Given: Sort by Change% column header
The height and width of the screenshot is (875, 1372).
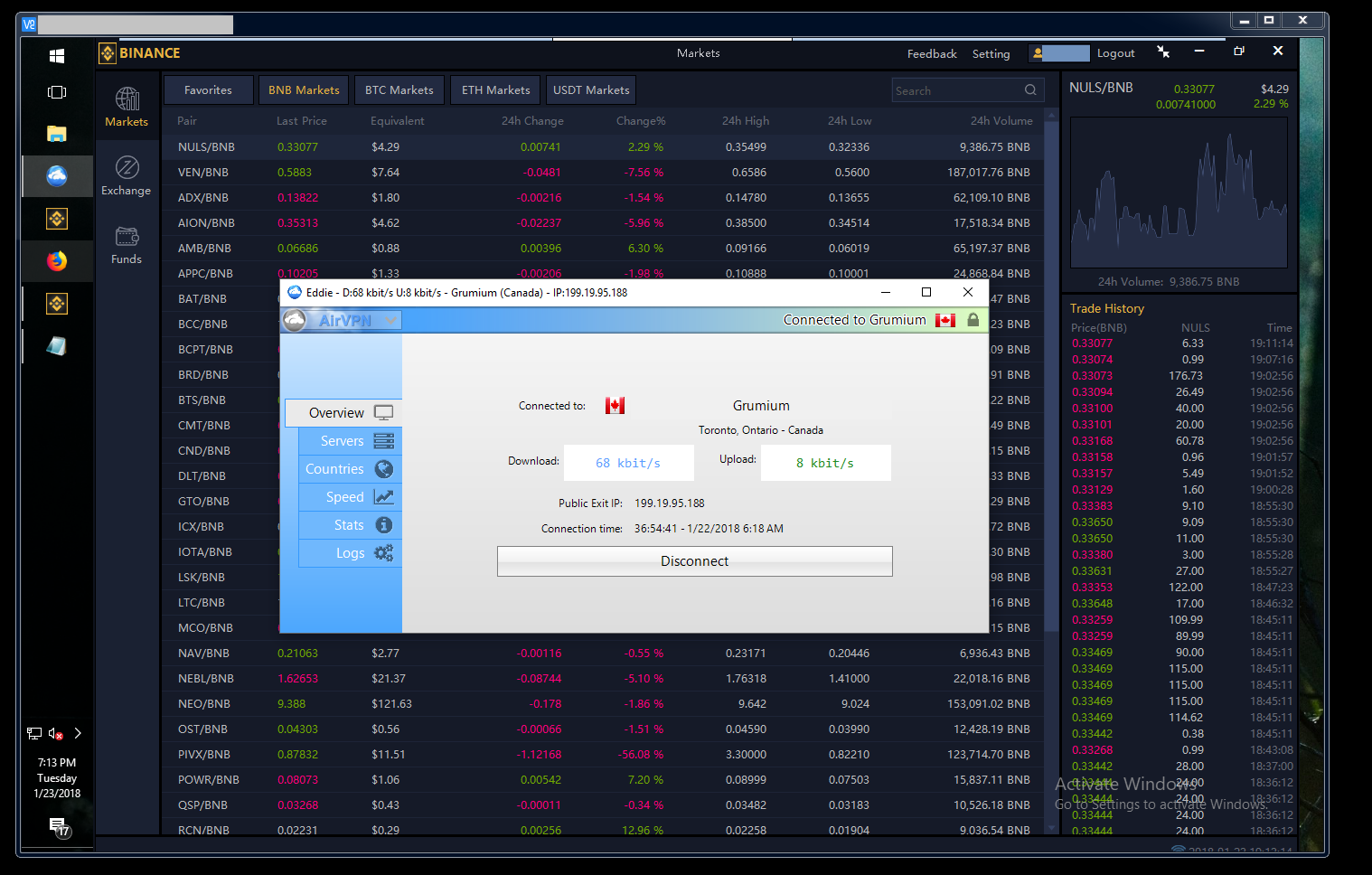Looking at the screenshot, I should click(x=641, y=121).
